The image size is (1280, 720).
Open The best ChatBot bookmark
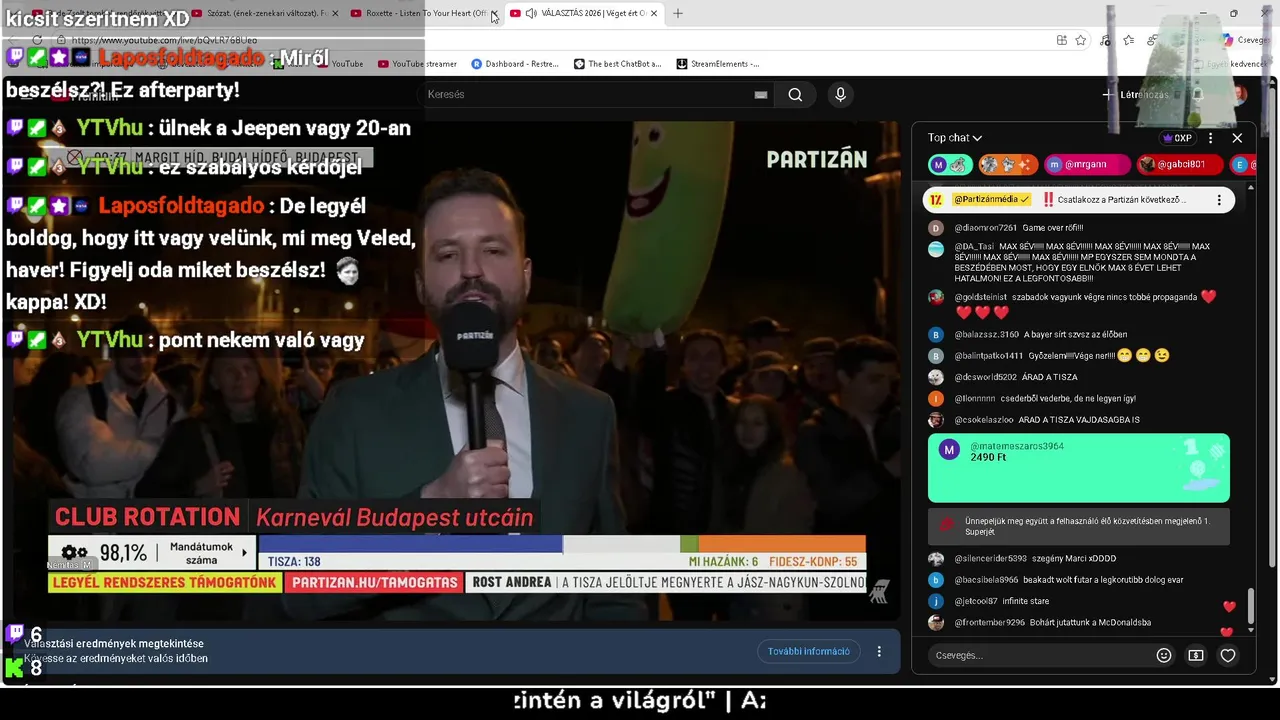coord(617,64)
